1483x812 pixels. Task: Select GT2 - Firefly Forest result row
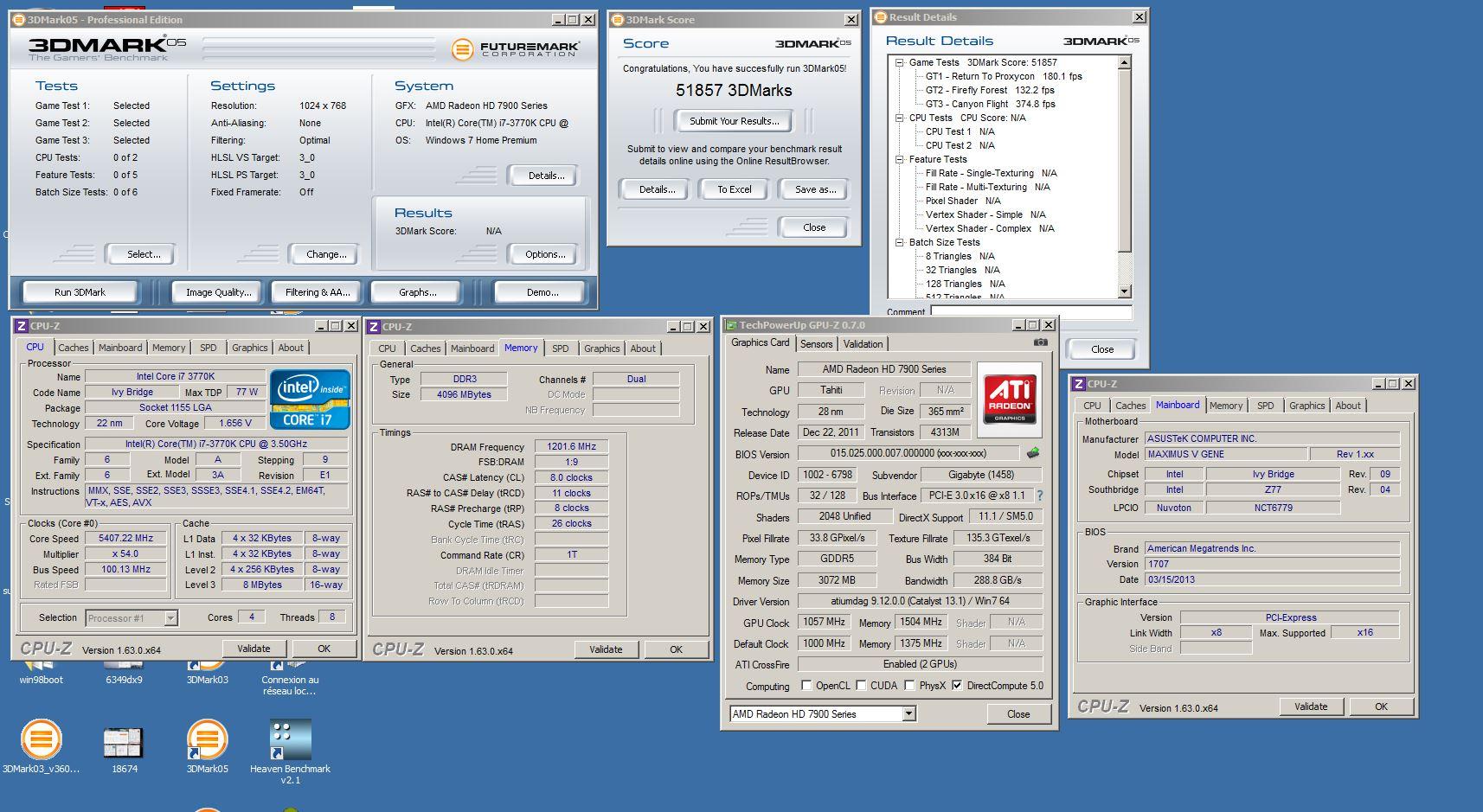click(x=990, y=90)
